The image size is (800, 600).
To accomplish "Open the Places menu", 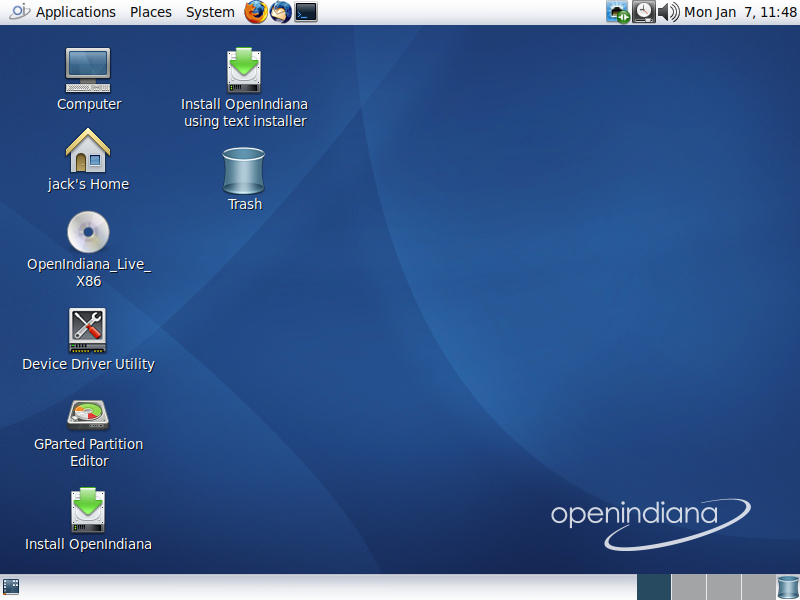I will [150, 12].
